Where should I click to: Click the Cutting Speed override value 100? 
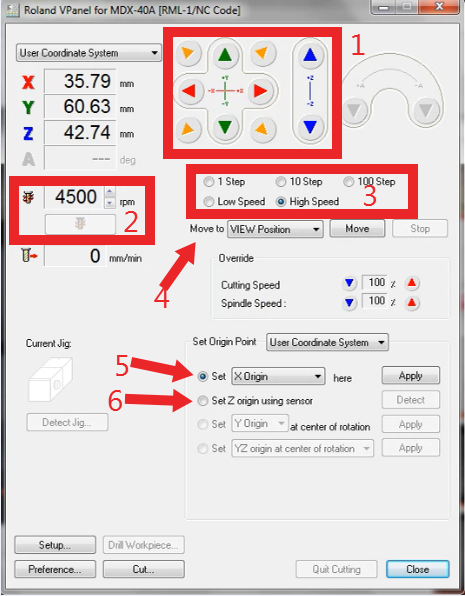pyautogui.click(x=375, y=282)
